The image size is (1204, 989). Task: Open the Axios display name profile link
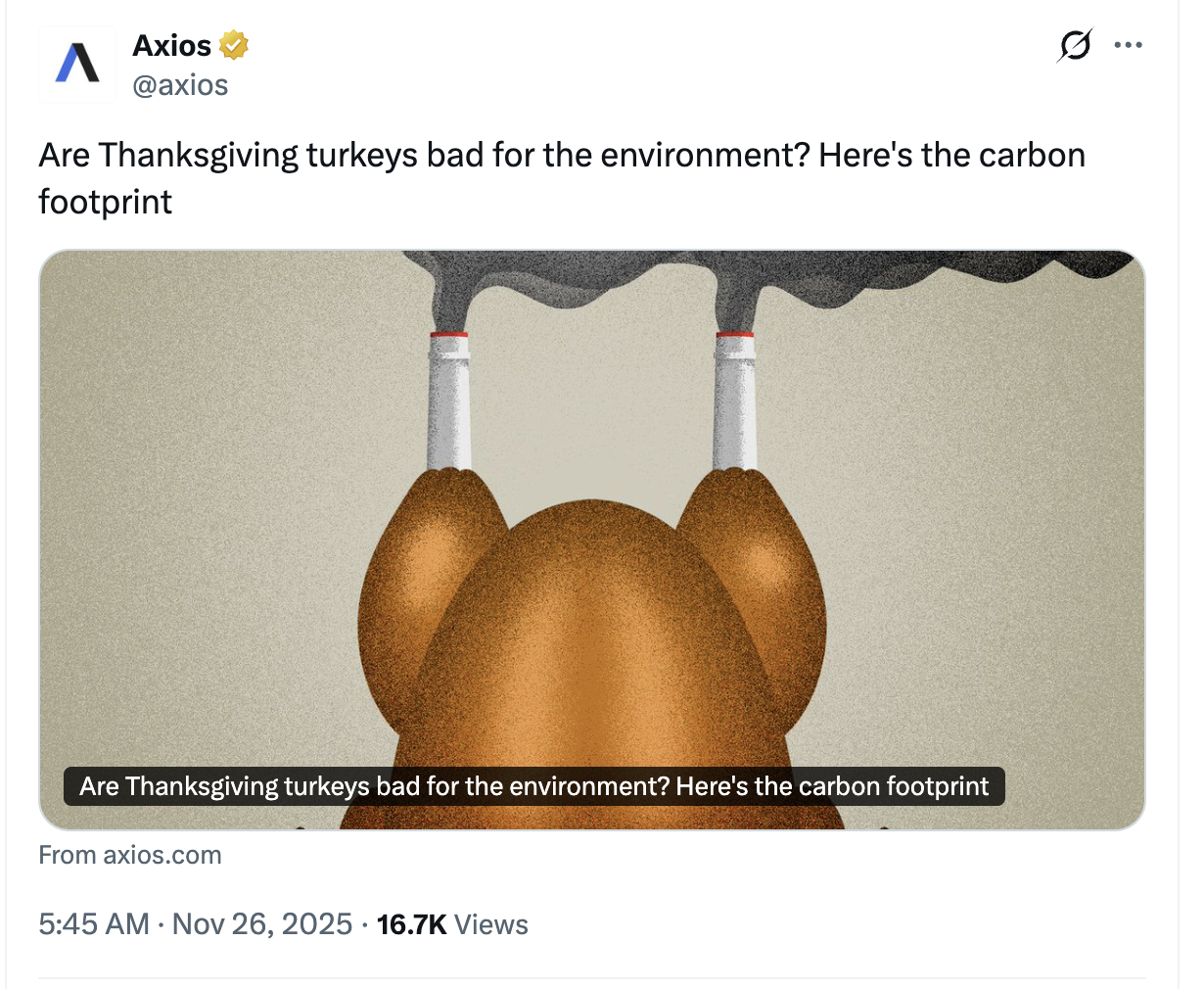click(x=172, y=46)
